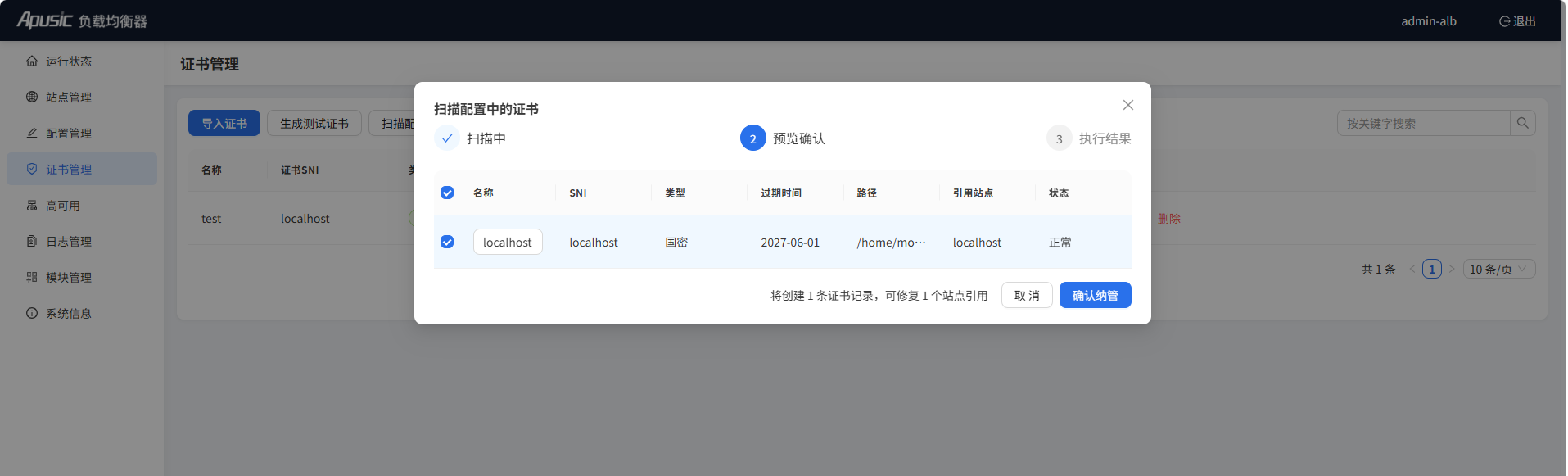Click the 引用站点 localhost cell

click(x=977, y=243)
